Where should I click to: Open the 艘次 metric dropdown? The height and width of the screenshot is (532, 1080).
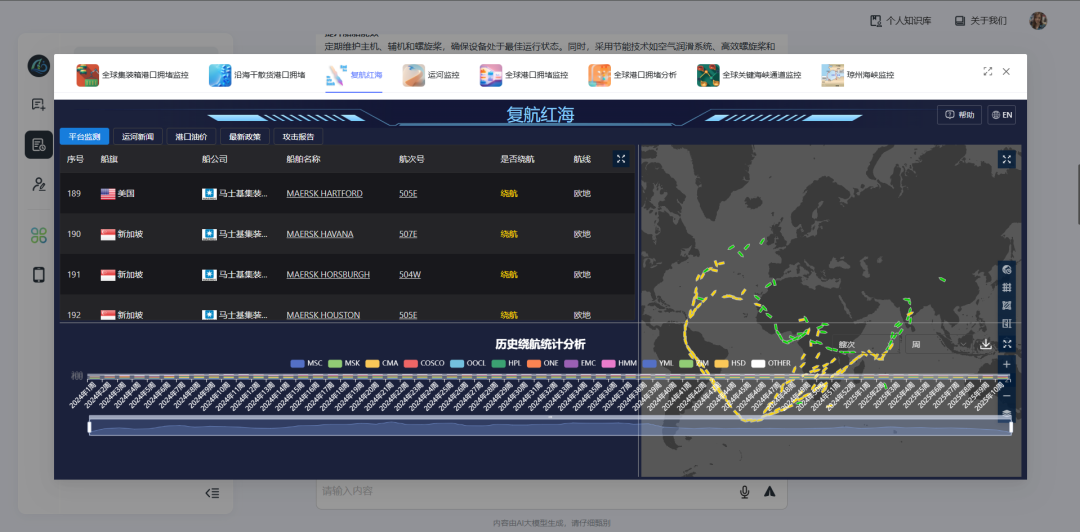[x=865, y=345]
